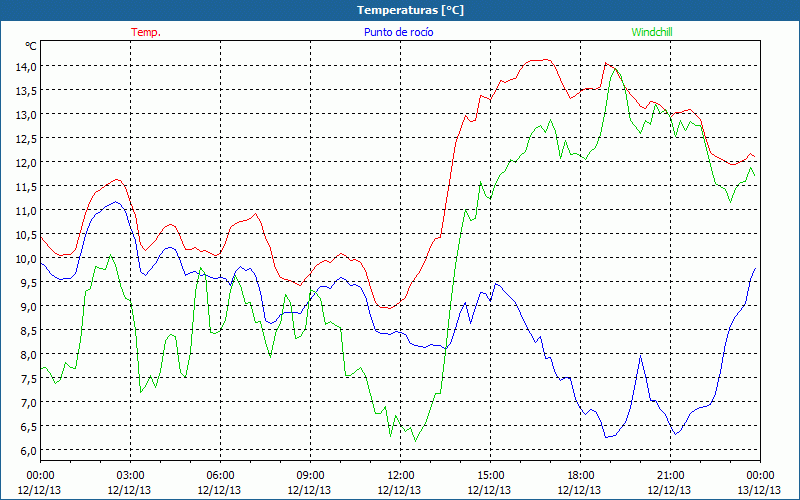Click the 7,5 y-axis value
Screen dimensions: 800x500
tap(28, 378)
